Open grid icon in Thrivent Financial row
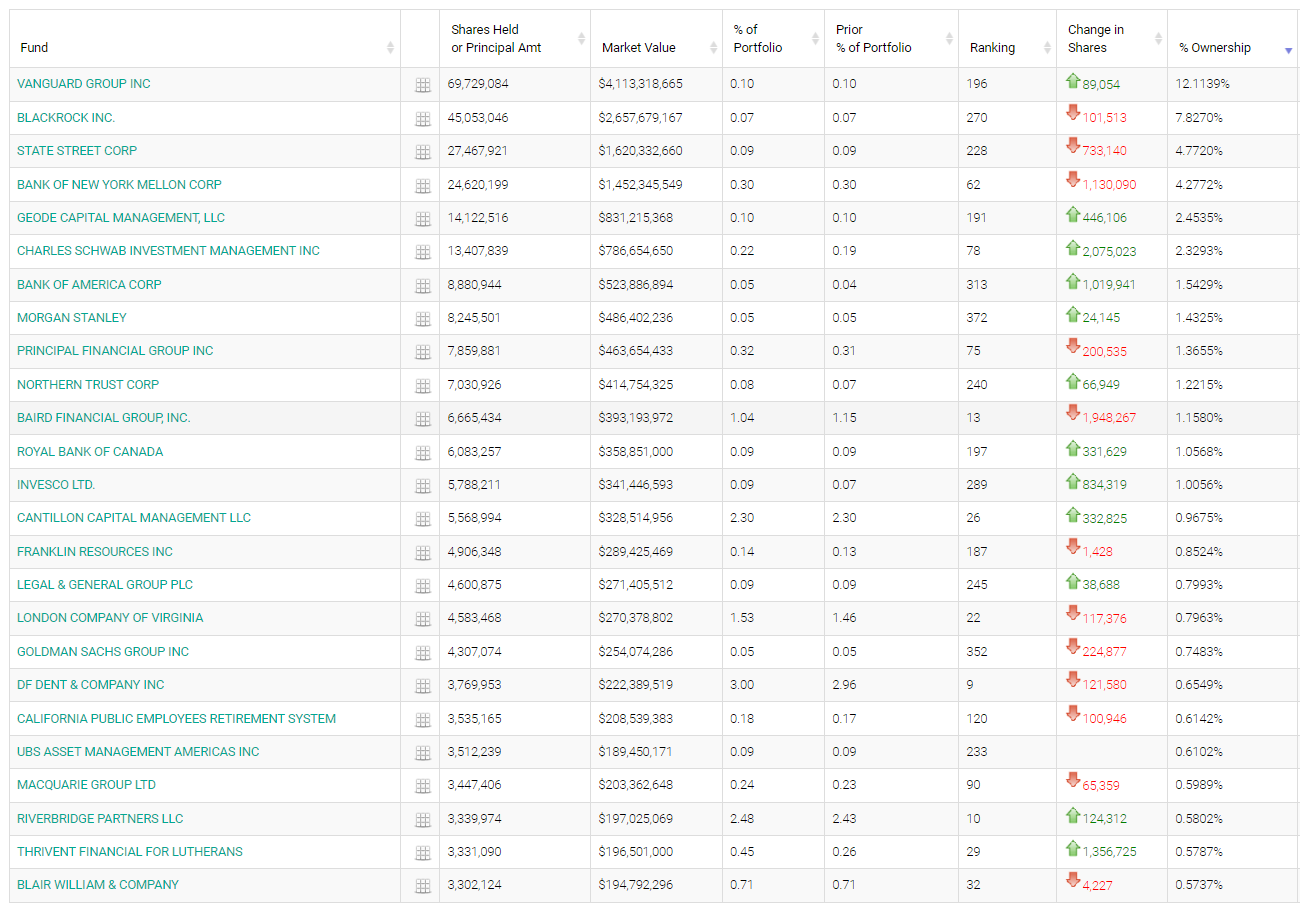1300x904 pixels. click(x=423, y=853)
